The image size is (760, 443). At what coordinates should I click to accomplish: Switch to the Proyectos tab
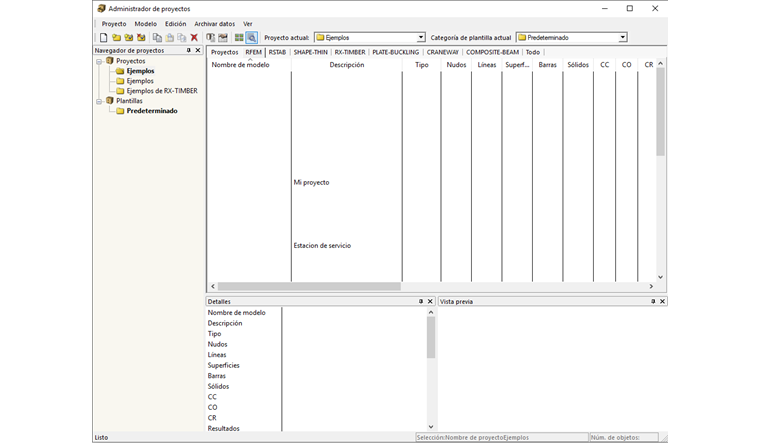[x=224, y=52]
